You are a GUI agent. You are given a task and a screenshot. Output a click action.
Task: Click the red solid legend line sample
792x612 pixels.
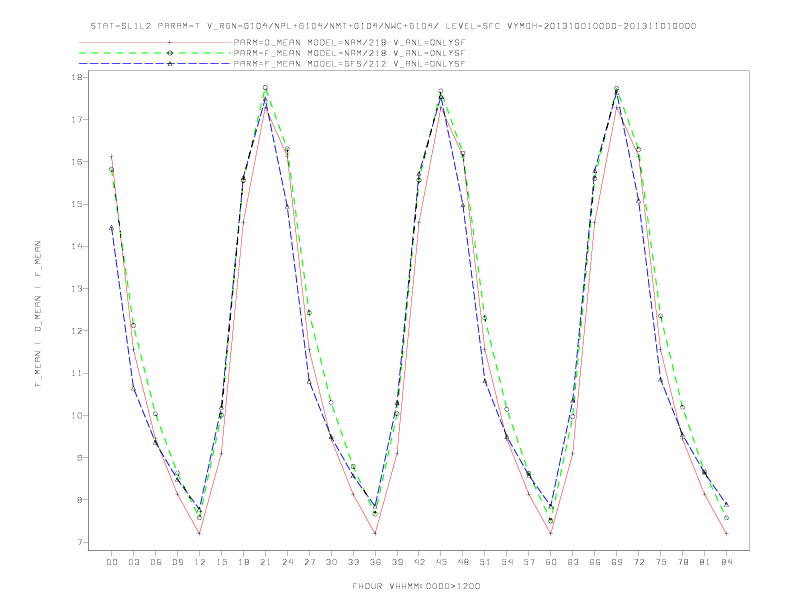[x=155, y=42]
